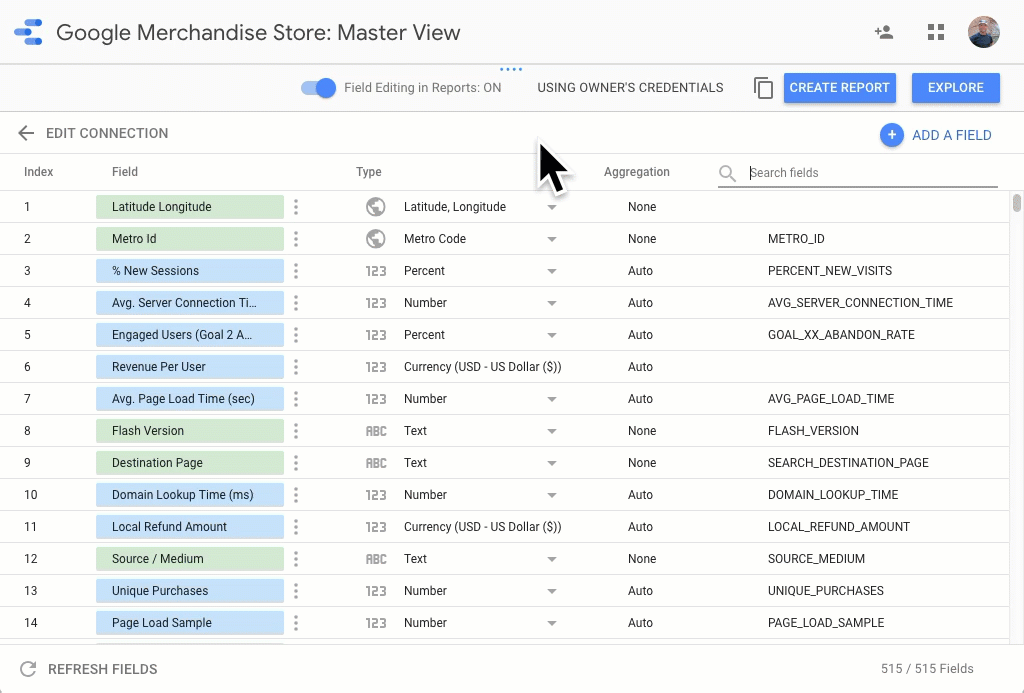Expand Text type dropdown for Source / Medium

[552, 560]
